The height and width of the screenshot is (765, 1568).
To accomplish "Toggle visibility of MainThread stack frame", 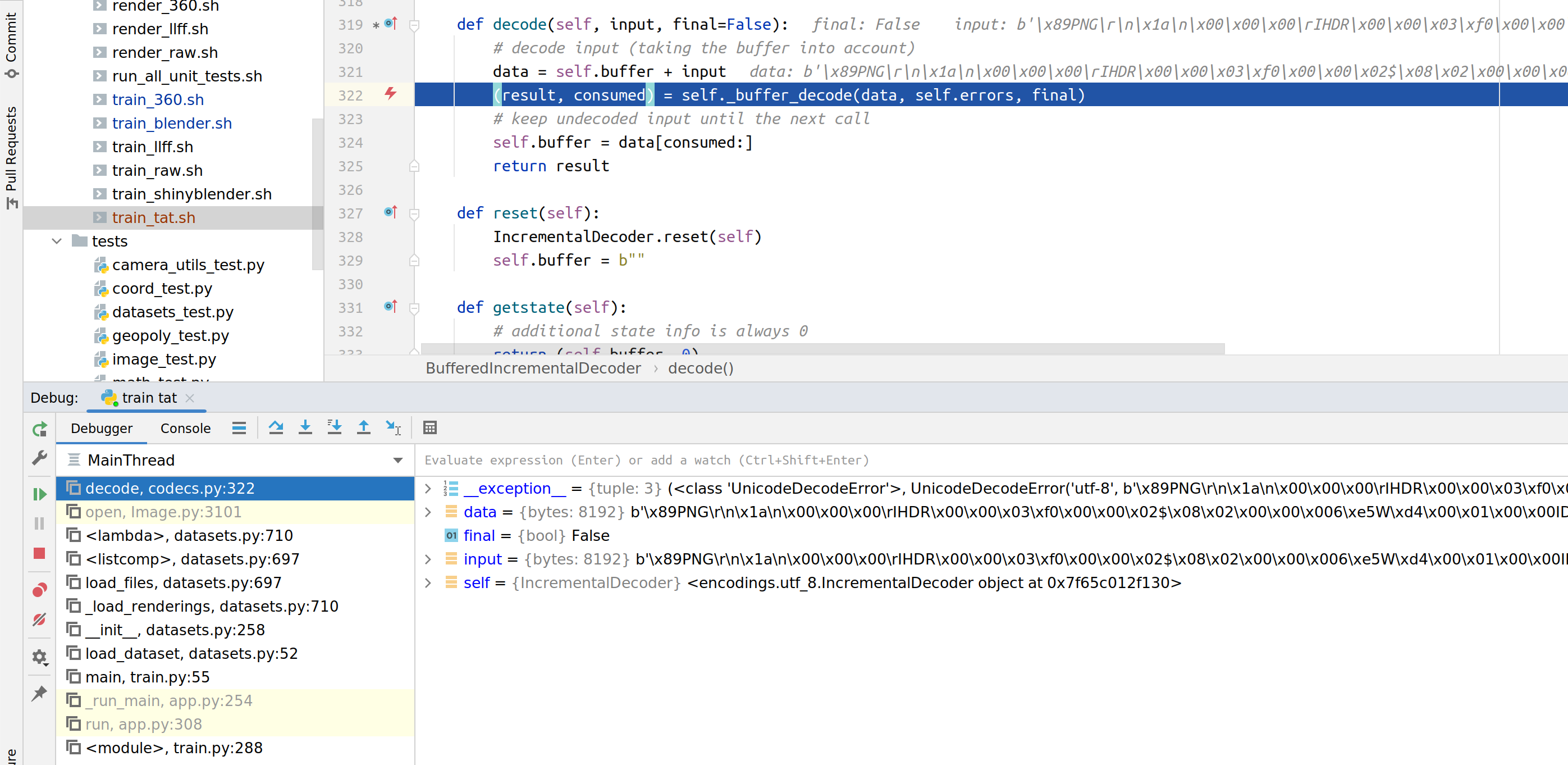I will click(398, 460).
